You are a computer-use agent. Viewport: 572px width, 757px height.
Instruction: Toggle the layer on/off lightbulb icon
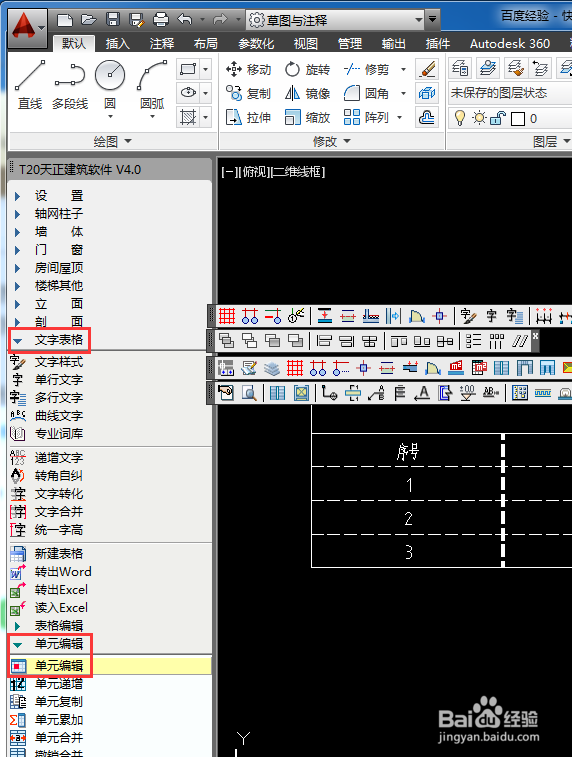460,118
